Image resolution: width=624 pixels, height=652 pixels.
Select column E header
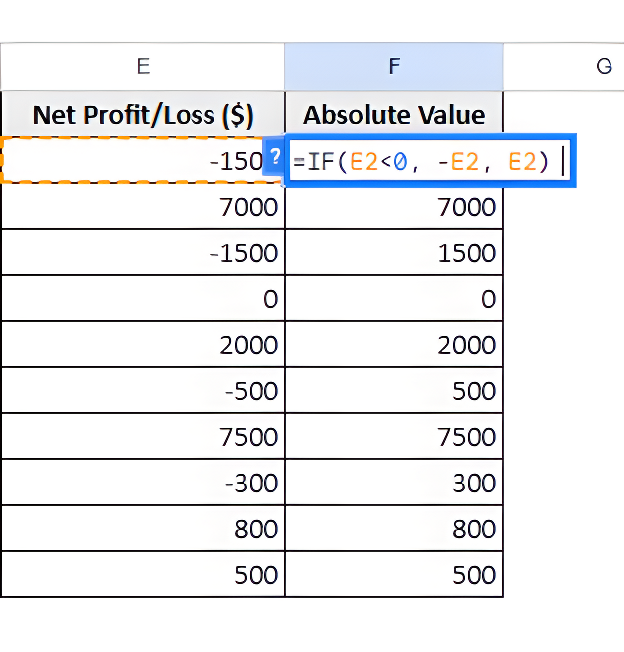[143, 67]
